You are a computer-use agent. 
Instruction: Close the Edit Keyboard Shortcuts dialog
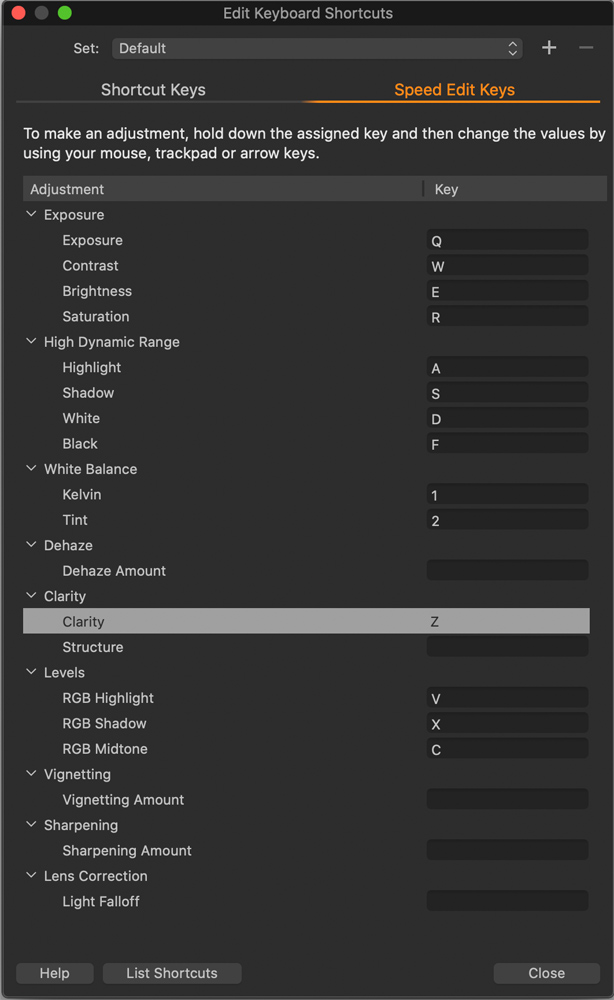[x=546, y=973]
